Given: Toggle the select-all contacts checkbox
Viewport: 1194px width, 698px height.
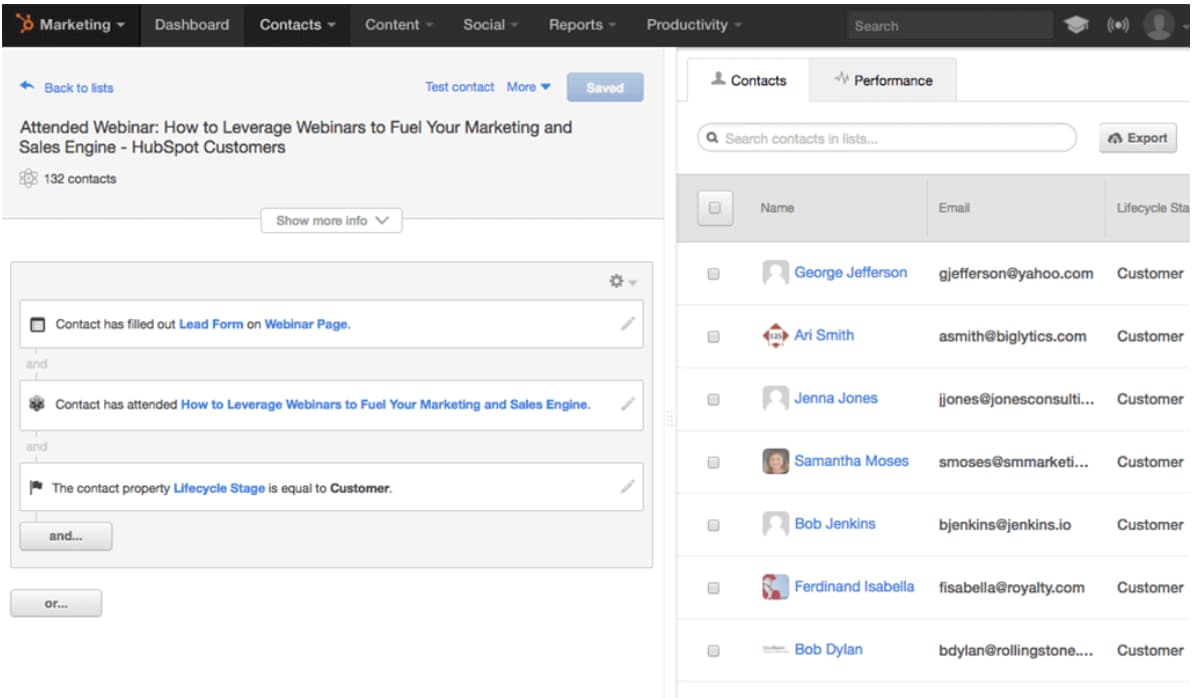Looking at the screenshot, I should (714, 208).
